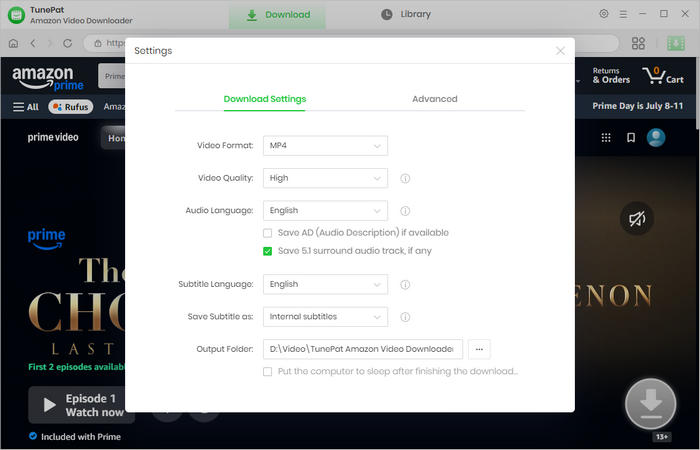Click the Rufus assistant button
The height and width of the screenshot is (450, 700).
pos(71,107)
